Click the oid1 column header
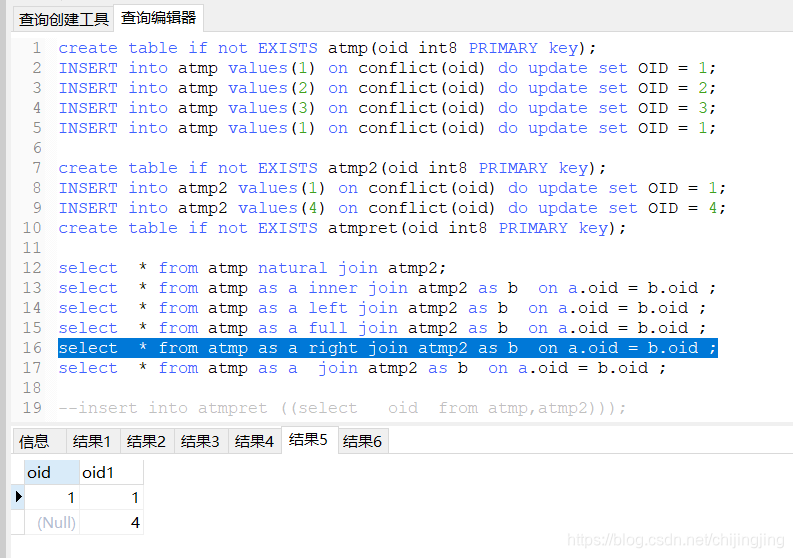793x558 pixels. point(111,473)
